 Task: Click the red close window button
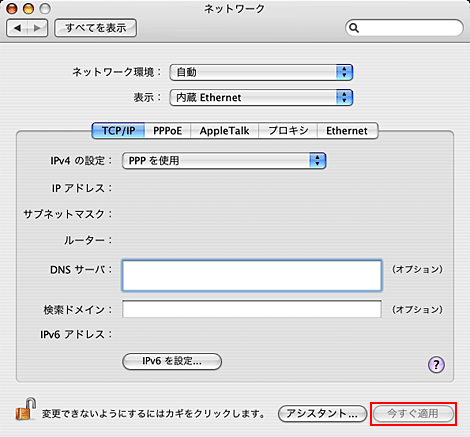12,9
